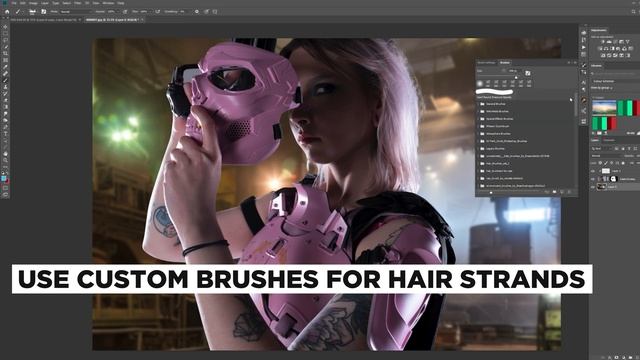Close the active document tab
The height and width of the screenshot is (360, 640).
point(142,19)
